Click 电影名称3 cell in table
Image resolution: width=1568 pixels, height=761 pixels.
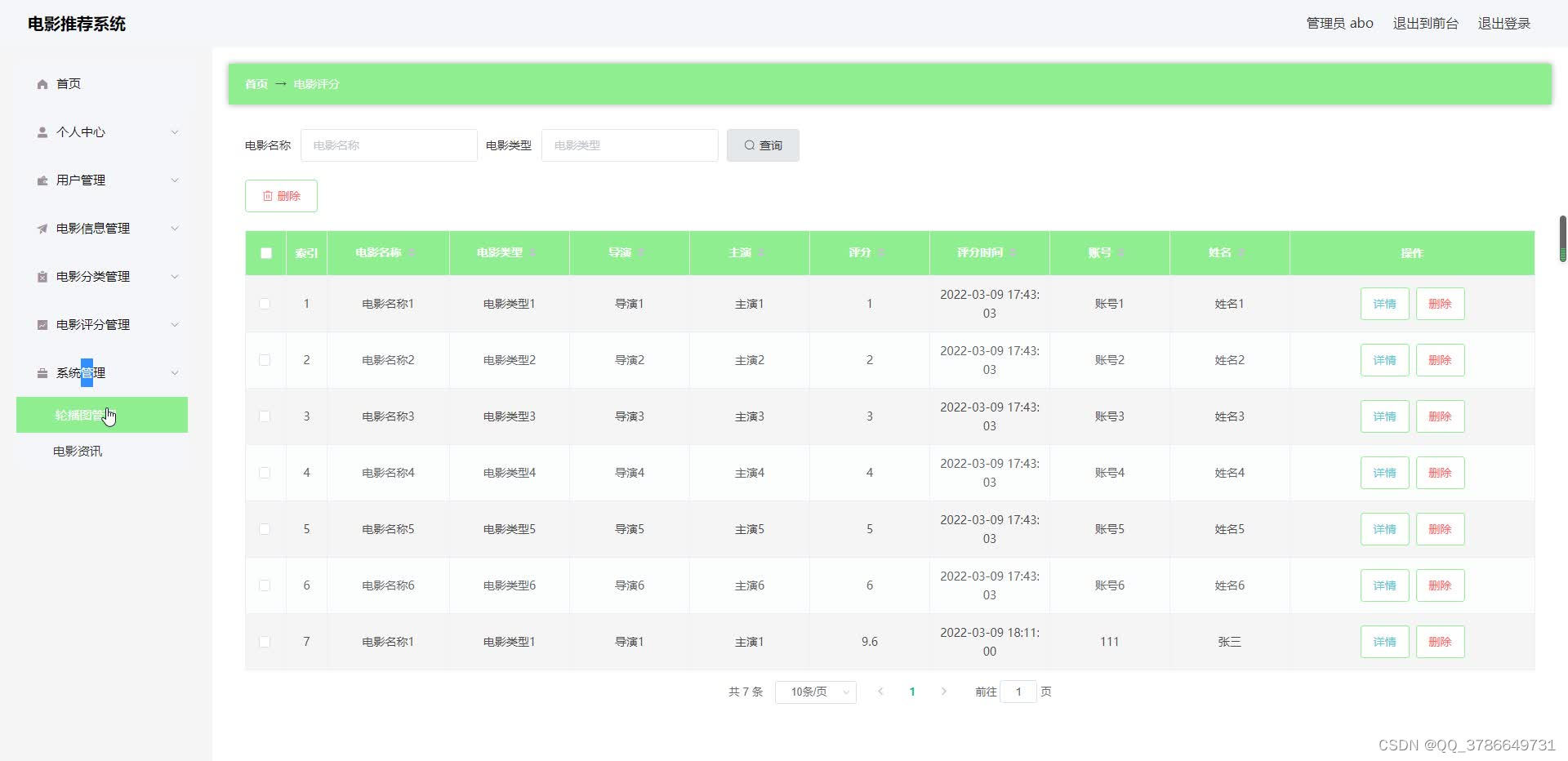tap(388, 416)
